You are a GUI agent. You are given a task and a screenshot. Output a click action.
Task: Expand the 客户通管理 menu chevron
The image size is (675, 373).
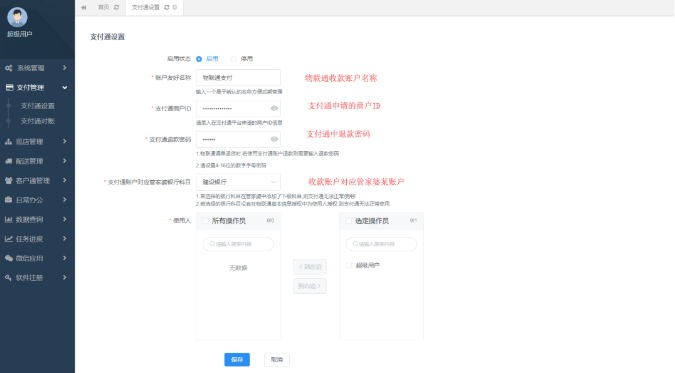pyautogui.click(x=65, y=180)
